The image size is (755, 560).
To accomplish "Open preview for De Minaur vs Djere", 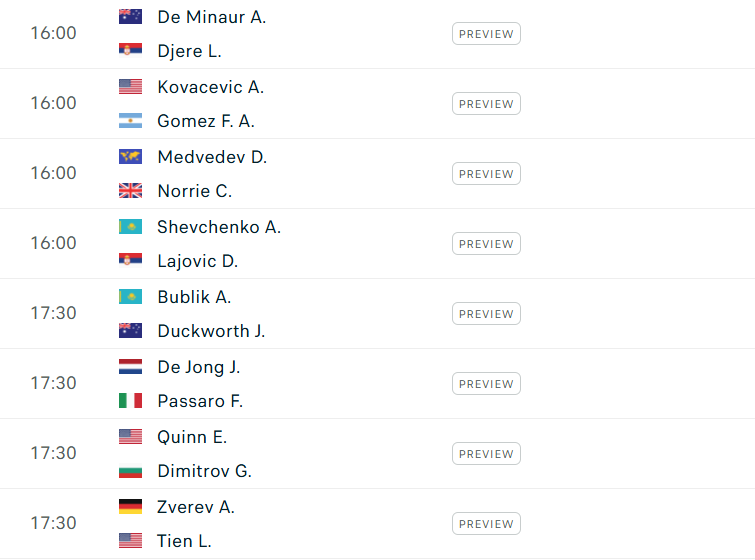I will click(486, 34).
